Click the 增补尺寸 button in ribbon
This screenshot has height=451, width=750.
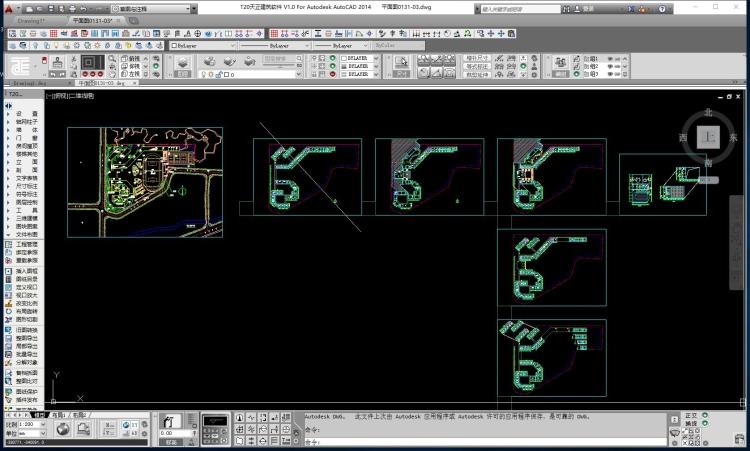477,58
